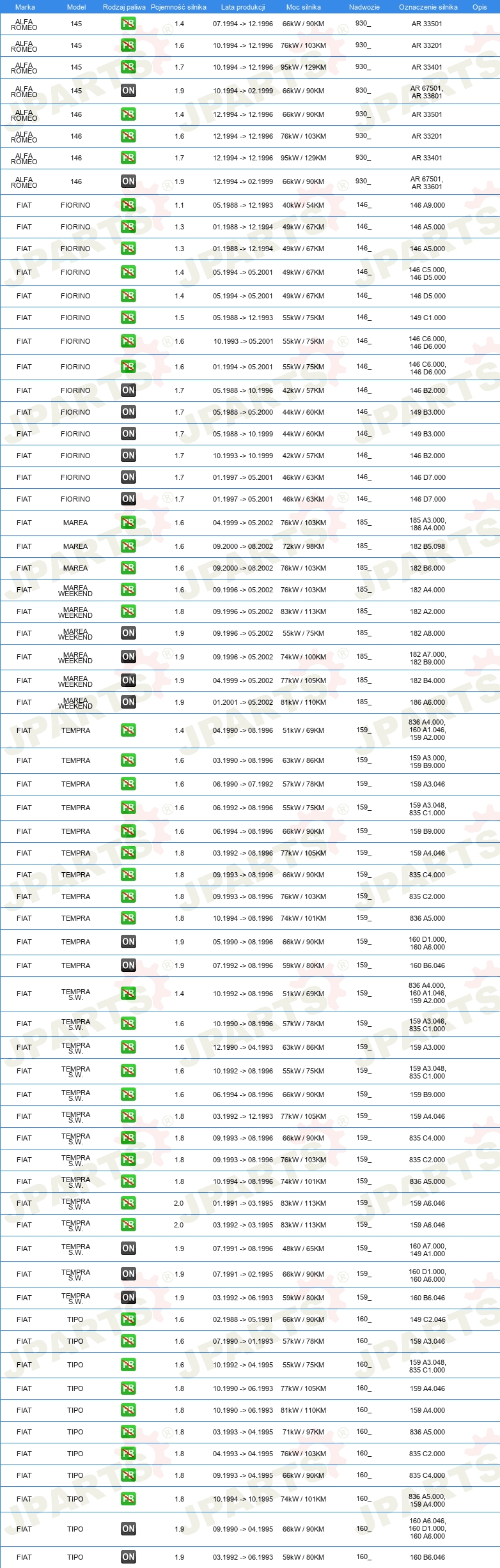500x1568 pixels.
Task: Click engine code 182 B5.098
Action: point(427,546)
